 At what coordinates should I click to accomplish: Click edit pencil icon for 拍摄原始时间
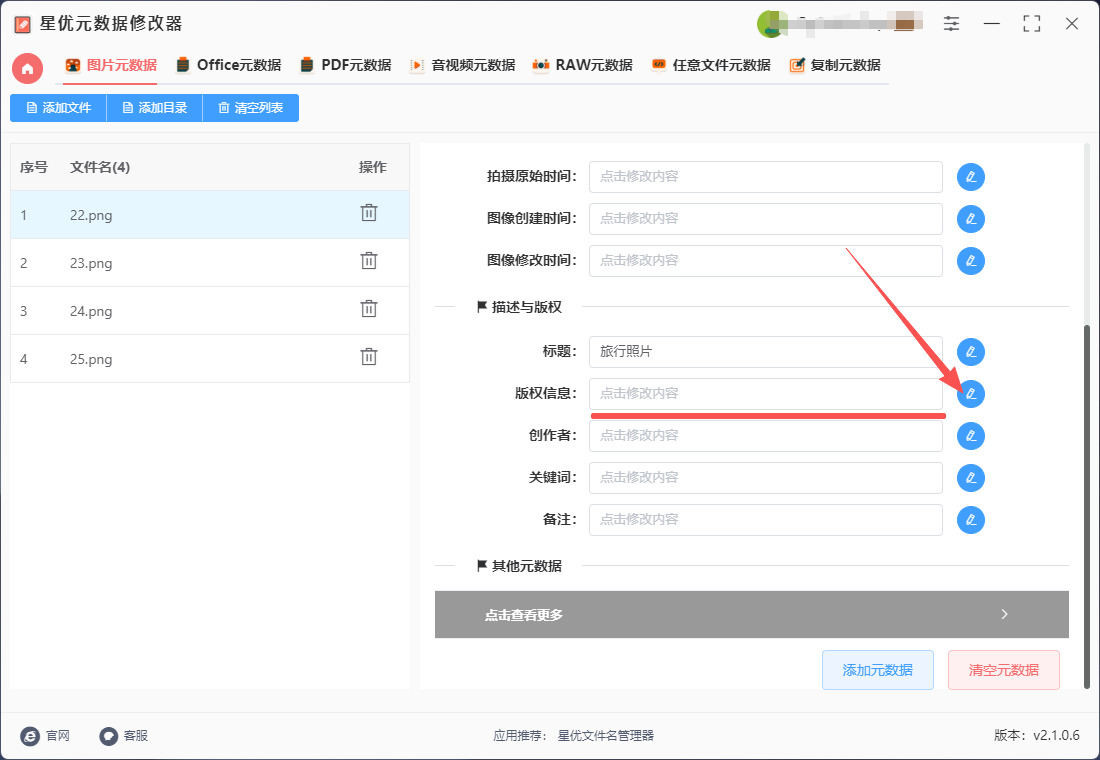click(971, 177)
